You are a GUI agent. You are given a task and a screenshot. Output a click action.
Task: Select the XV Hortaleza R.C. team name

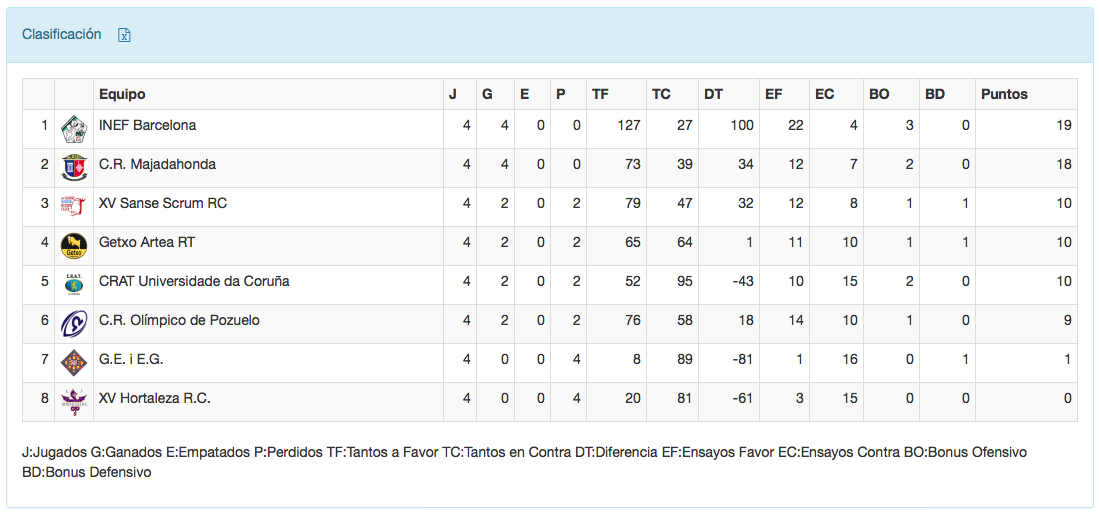[154, 398]
